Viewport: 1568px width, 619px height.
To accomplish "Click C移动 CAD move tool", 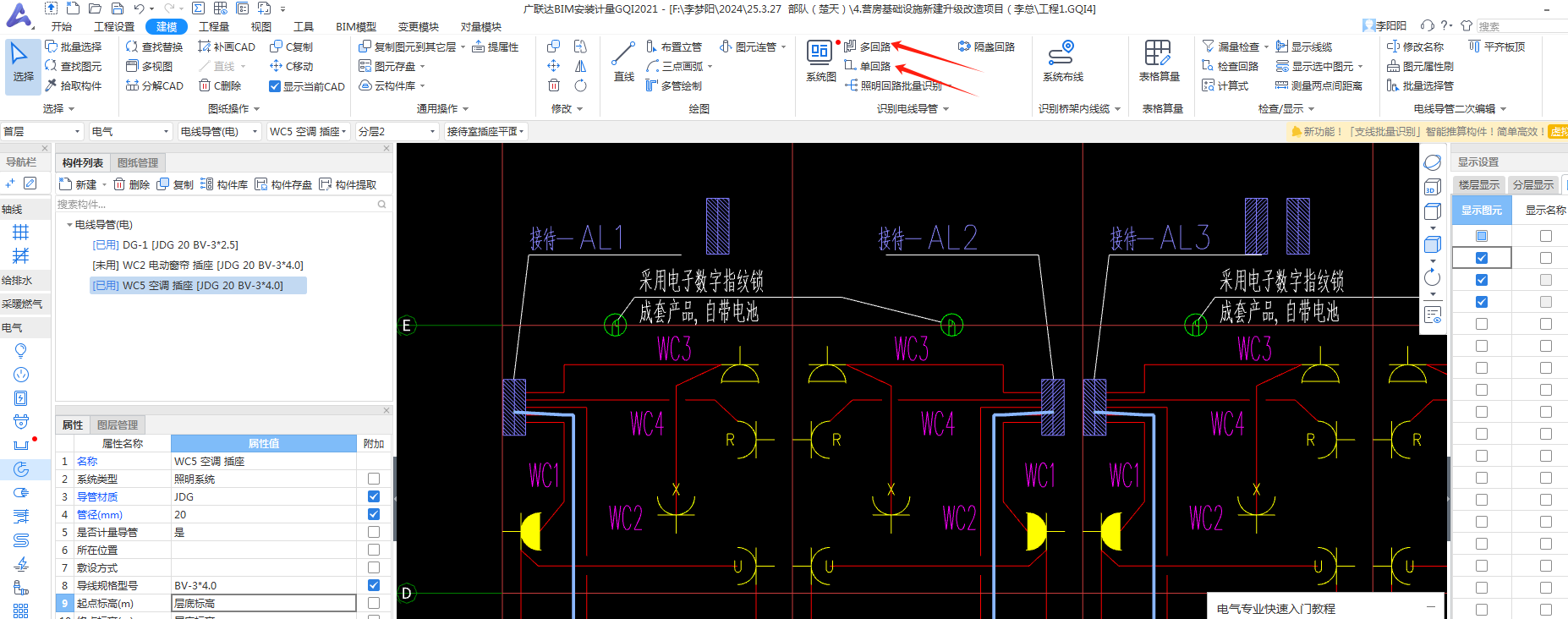I will 291,66.
